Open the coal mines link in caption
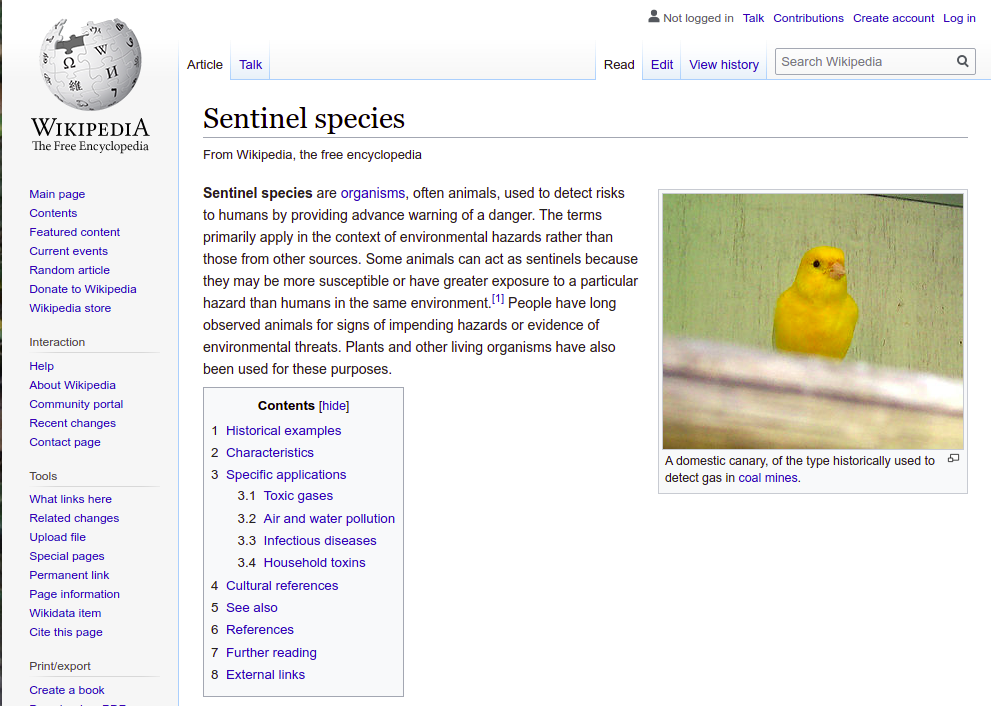Image resolution: width=991 pixels, height=706 pixels. 768,478
